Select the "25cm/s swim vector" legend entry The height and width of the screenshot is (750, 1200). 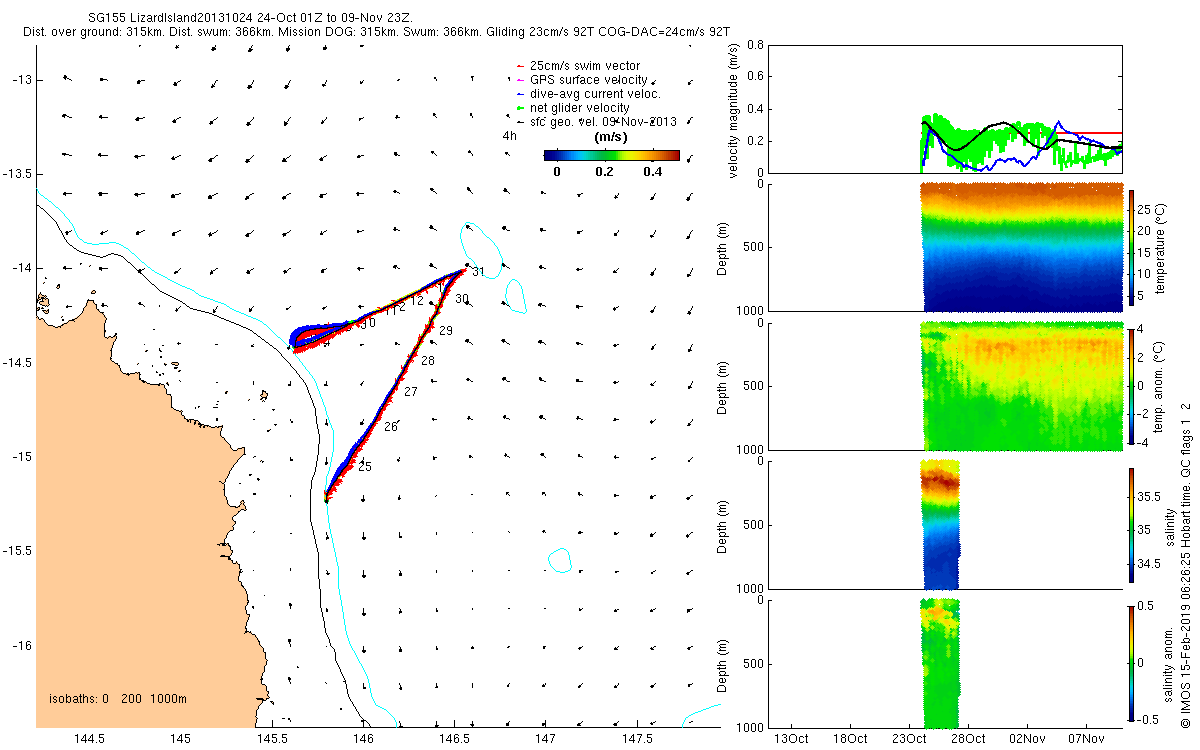(585, 66)
